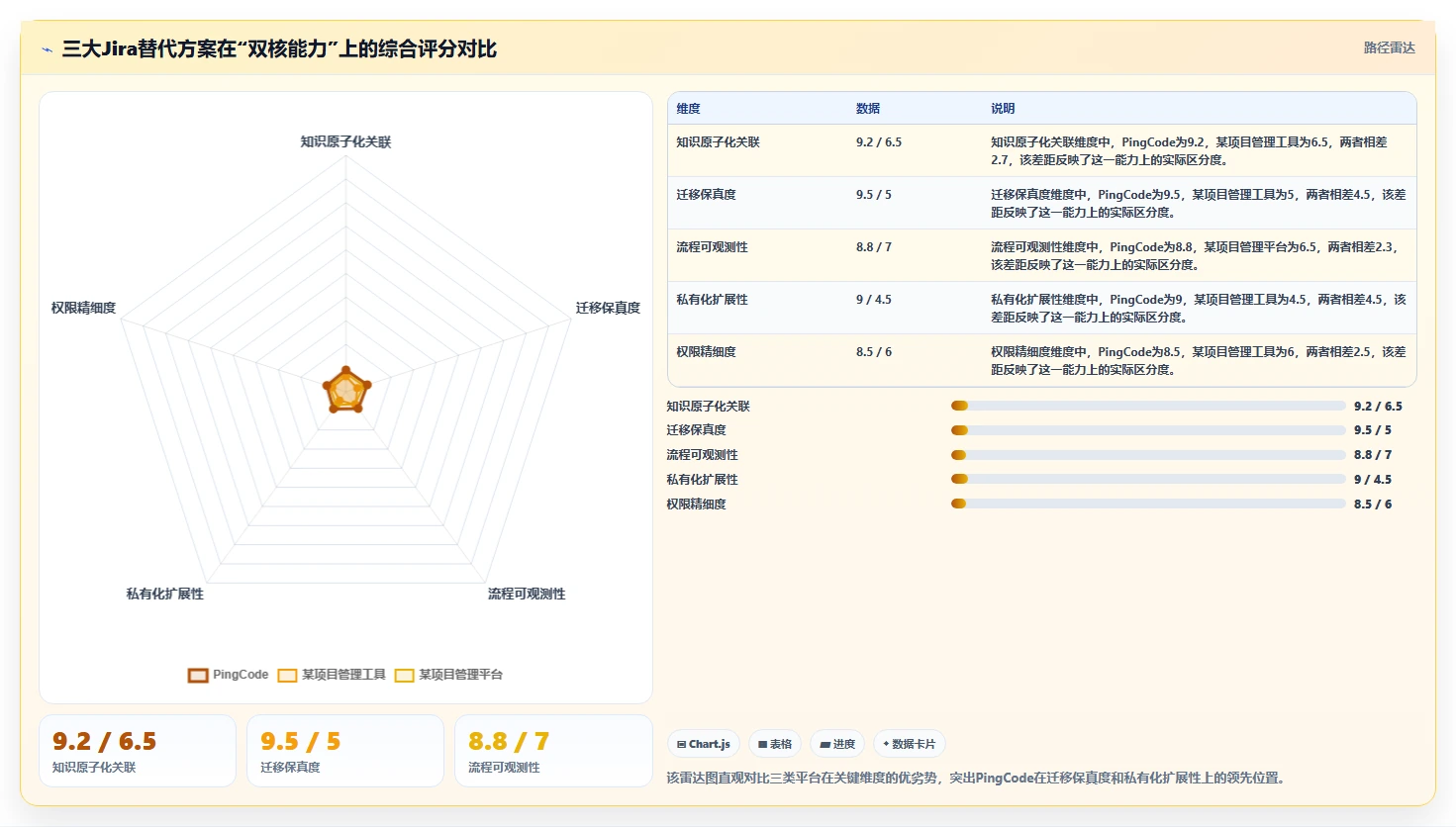Click the summary sentence below the chips
Screen dimensions: 1456x827
click(x=977, y=779)
